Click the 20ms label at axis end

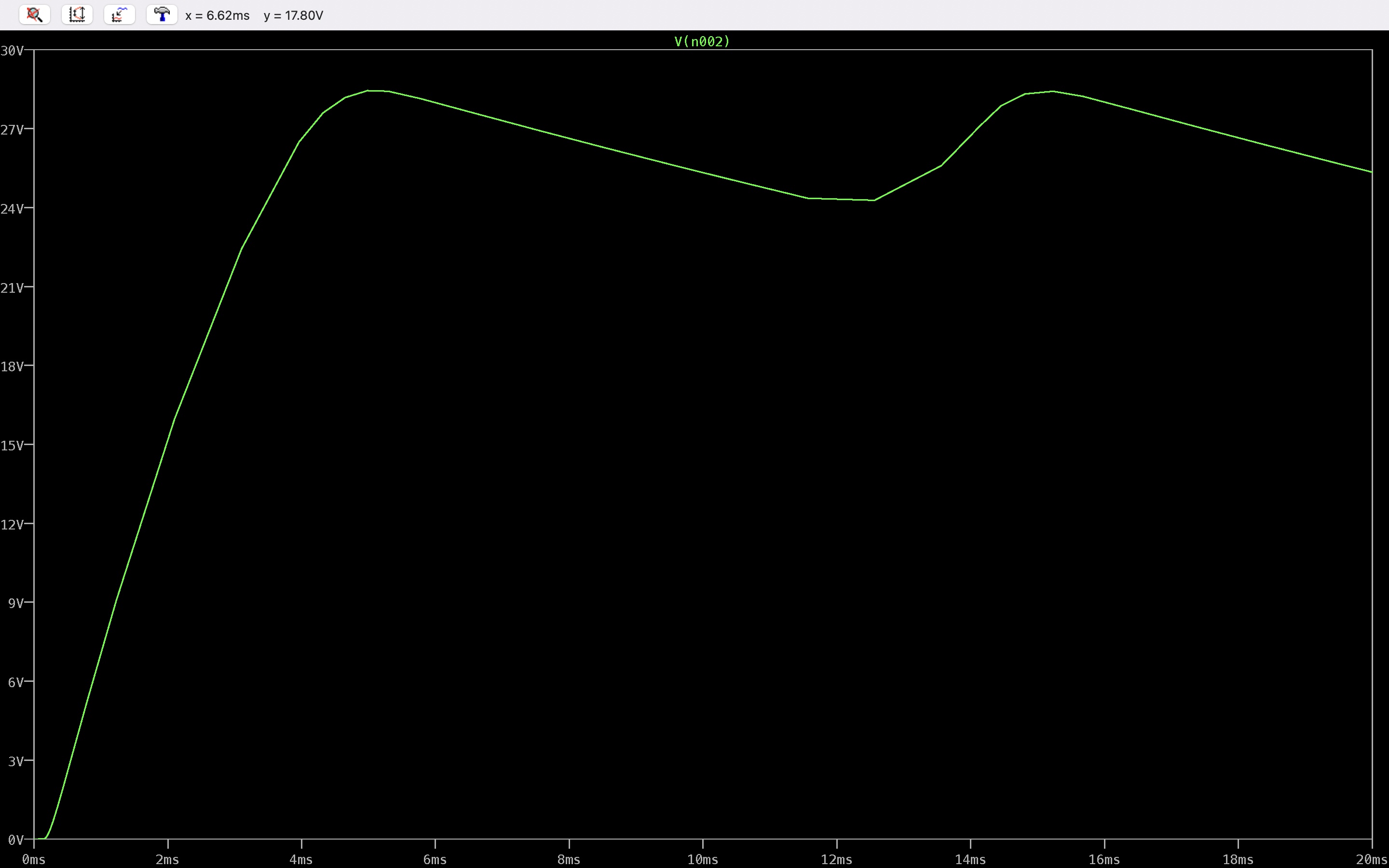[x=1371, y=859]
